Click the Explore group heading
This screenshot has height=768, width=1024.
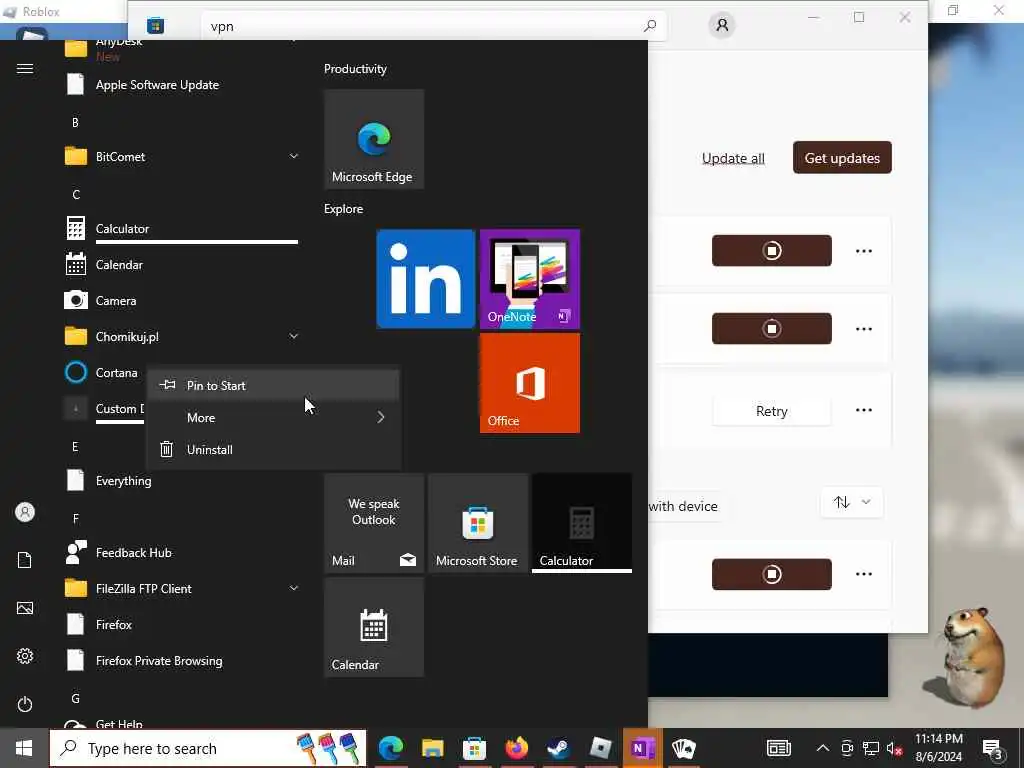coord(344,209)
